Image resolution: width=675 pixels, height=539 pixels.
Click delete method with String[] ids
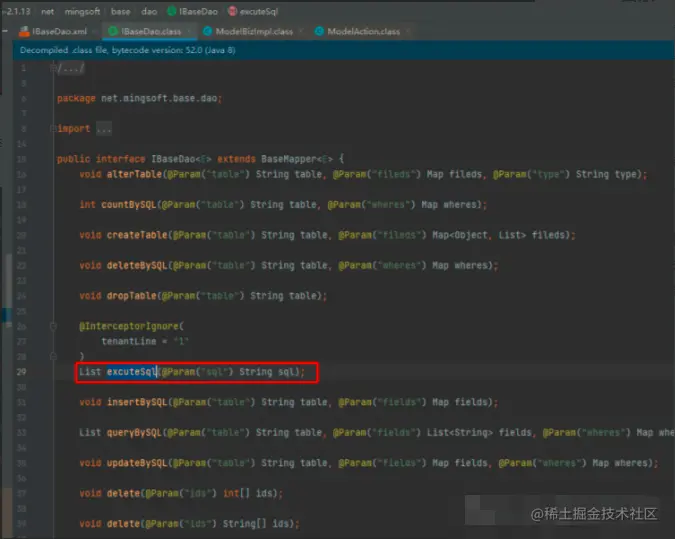(x=123, y=524)
